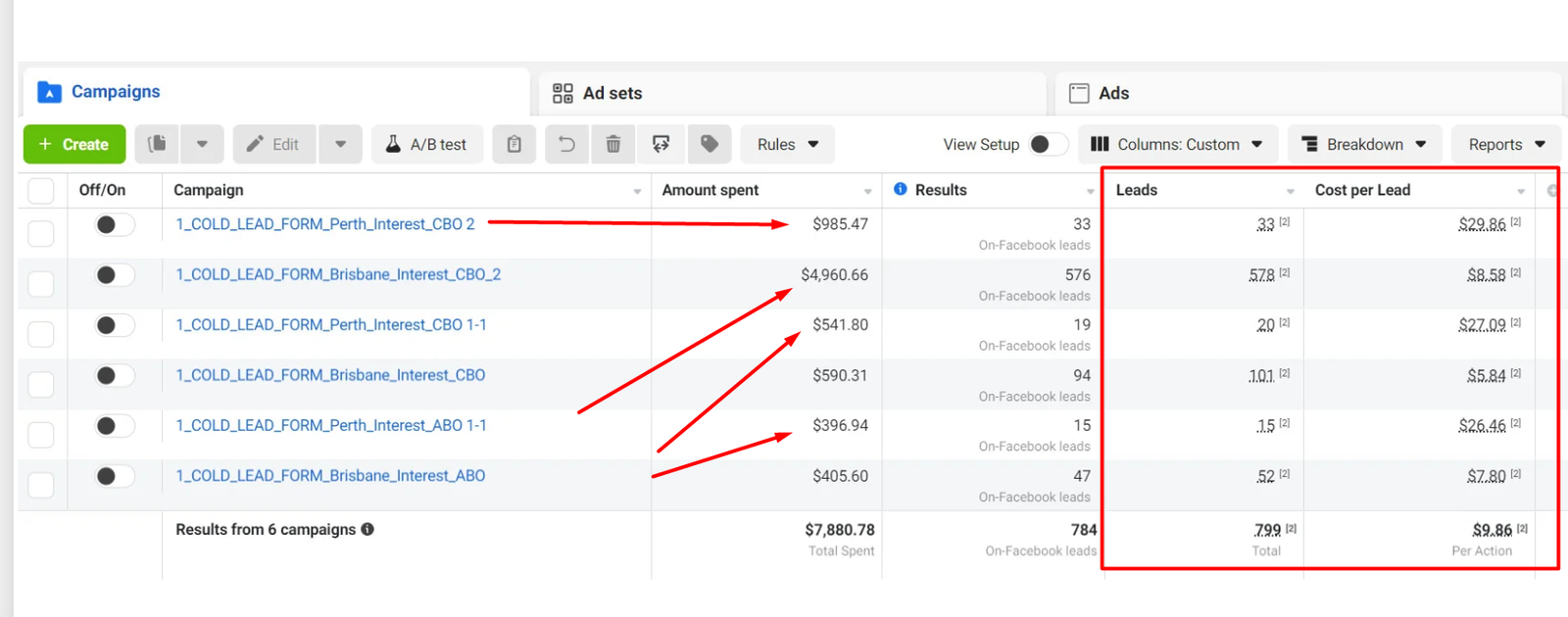This screenshot has height=617, width=1568.
Task: Click info icon beside Results from 6 campaigns
Action: [367, 529]
